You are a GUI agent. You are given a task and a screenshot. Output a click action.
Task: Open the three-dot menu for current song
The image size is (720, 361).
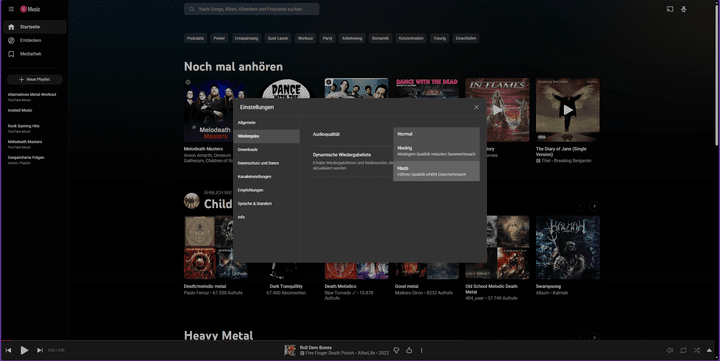422,350
